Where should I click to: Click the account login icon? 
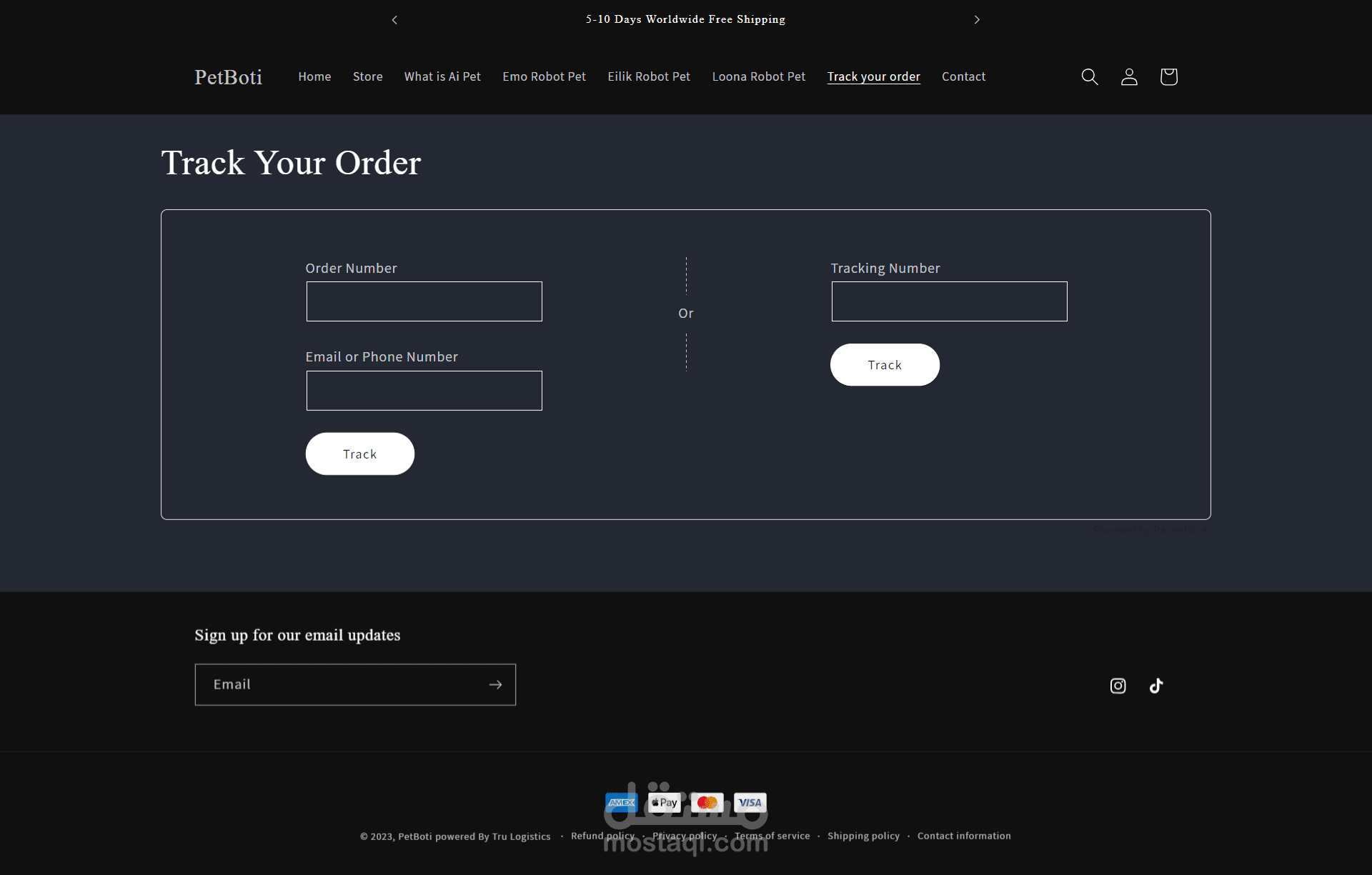[1129, 76]
